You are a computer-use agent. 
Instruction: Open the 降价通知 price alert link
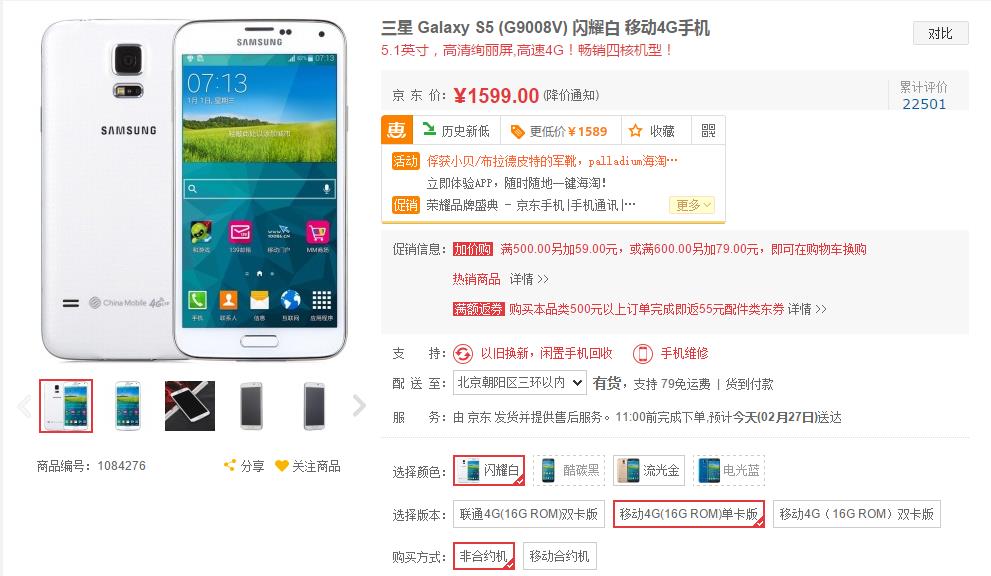pos(571,95)
